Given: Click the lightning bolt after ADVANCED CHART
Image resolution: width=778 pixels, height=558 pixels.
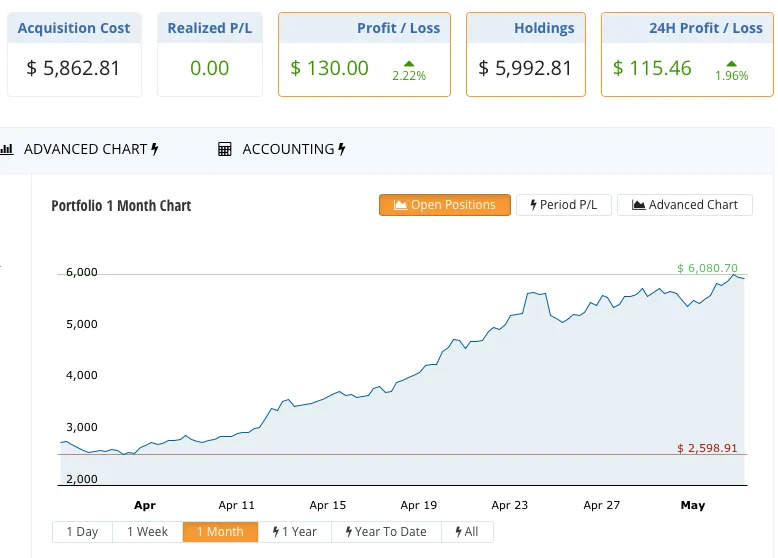Looking at the screenshot, I should pyautogui.click(x=155, y=149).
